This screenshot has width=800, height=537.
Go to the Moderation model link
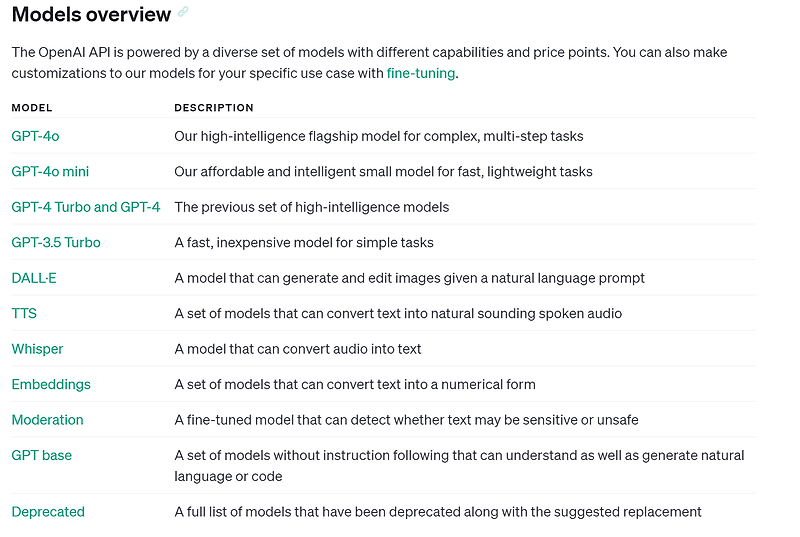[x=47, y=420]
